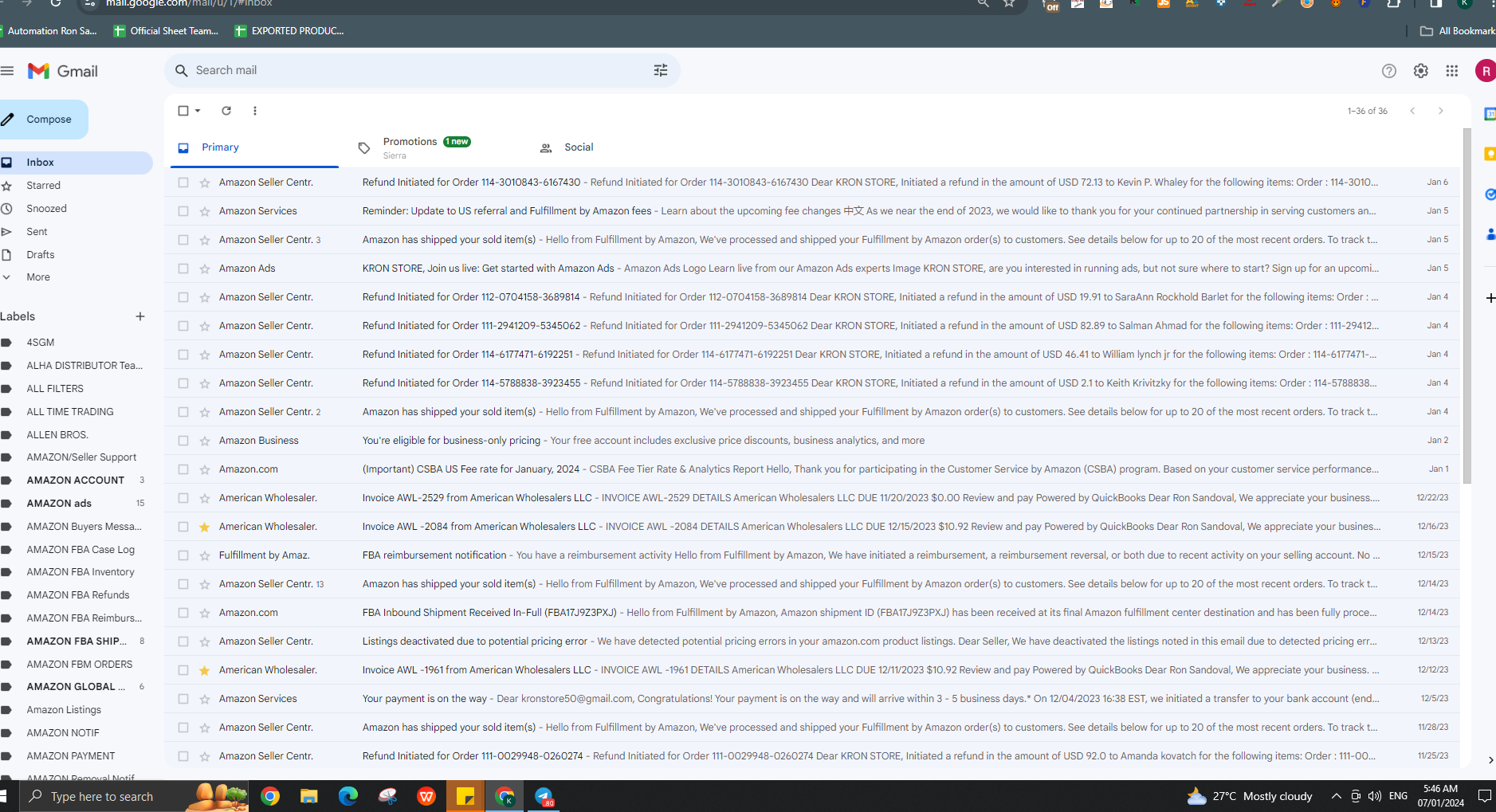Check the Listings deactivated email checkbox
This screenshot has height=812, width=1496.
pyautogui.click(x=183, y=641)
